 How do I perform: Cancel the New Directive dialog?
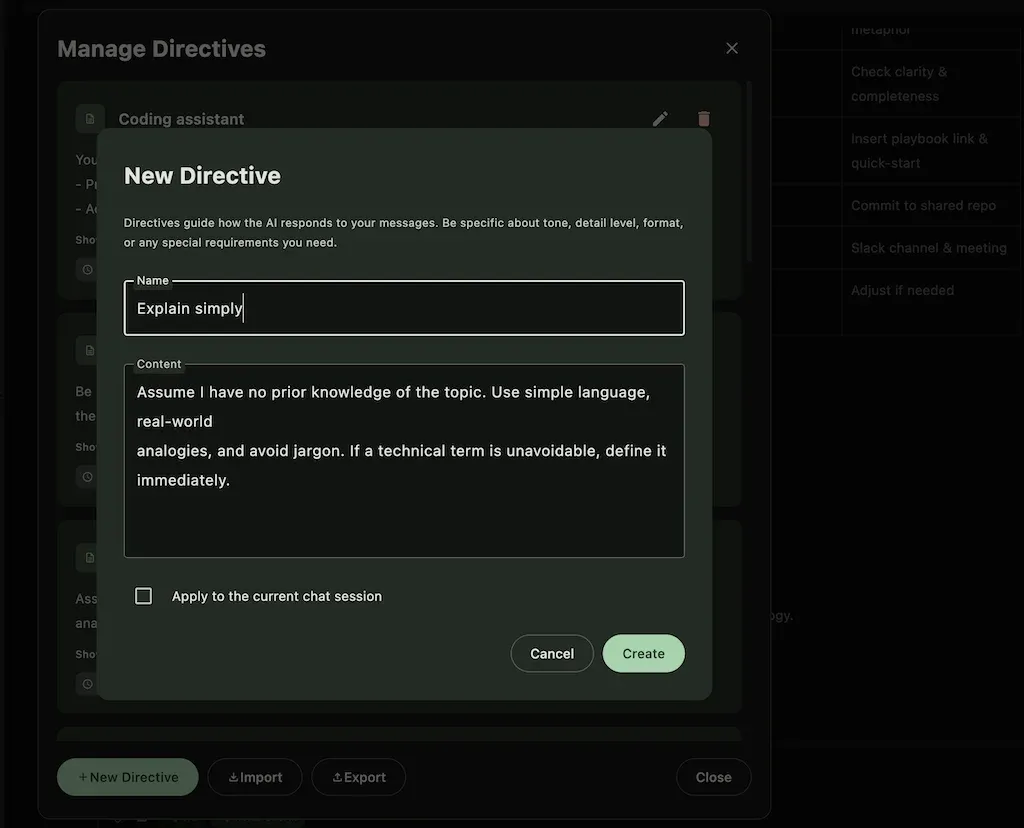[552, 654]
